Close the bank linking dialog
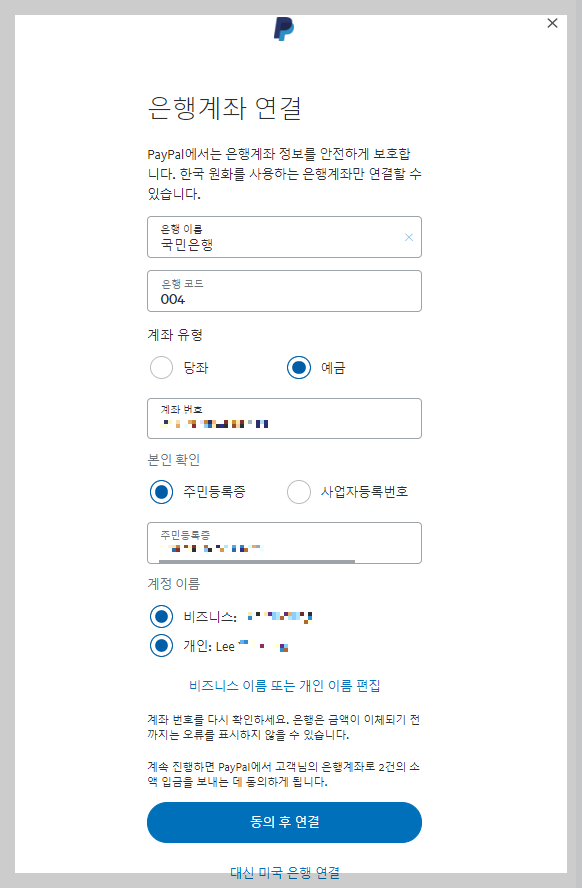582x888 pixels. click(552, 23)
